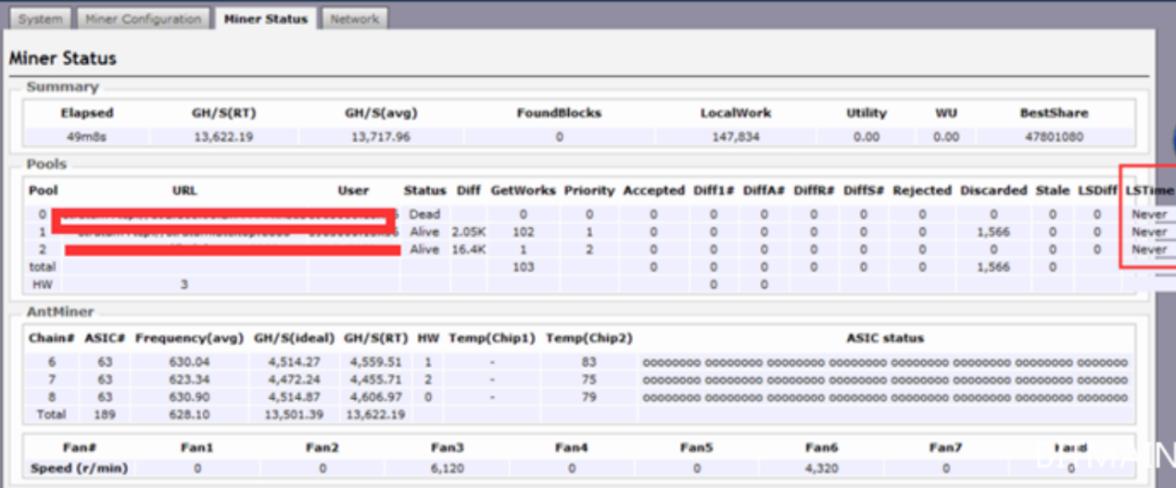
Task: Click the Frequency(avg) value 630.90
Action: [x=189, y=397]
